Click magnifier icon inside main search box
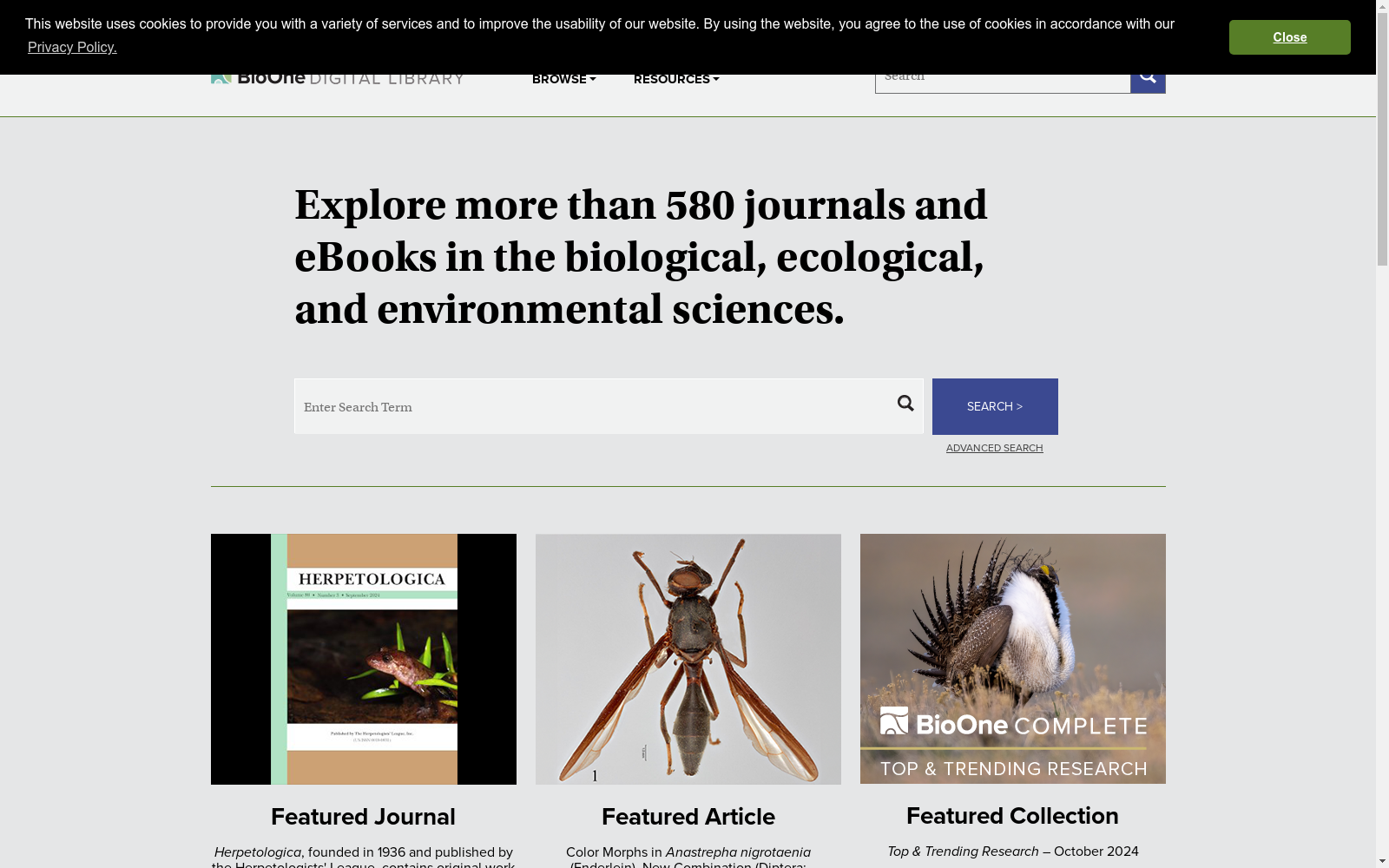The image size is (1389, 868). [x=905, y=403]
